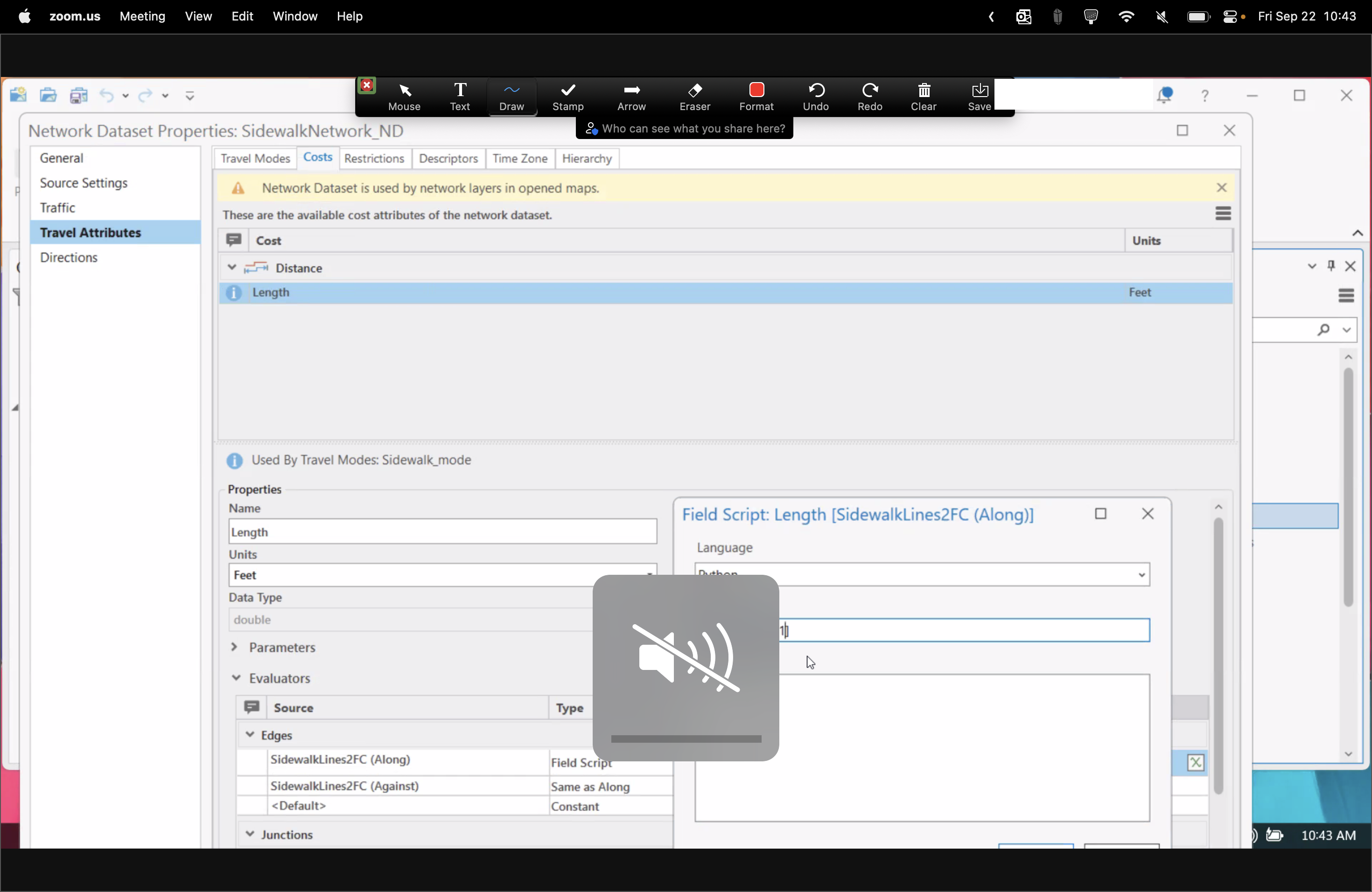This screenshot has height=892, width=1372.
Task: Switch to the Restrictions tab
Action: tap(373, 159)
